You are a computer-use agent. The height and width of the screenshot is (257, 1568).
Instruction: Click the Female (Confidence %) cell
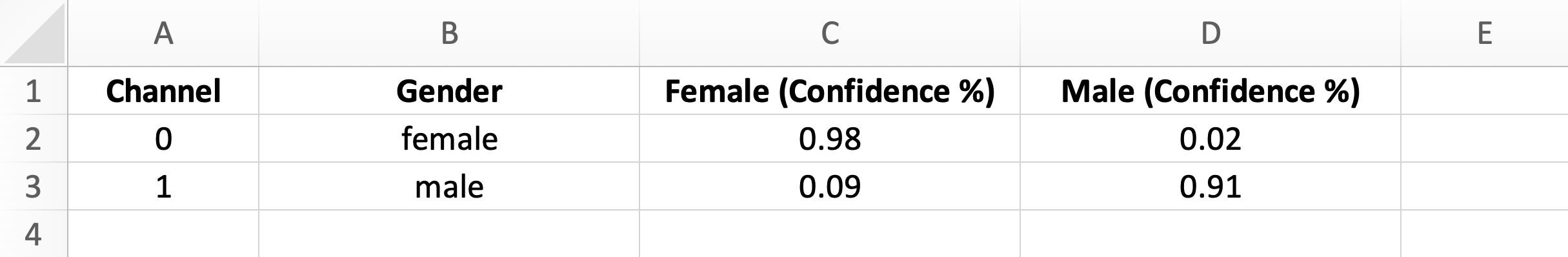830,91
